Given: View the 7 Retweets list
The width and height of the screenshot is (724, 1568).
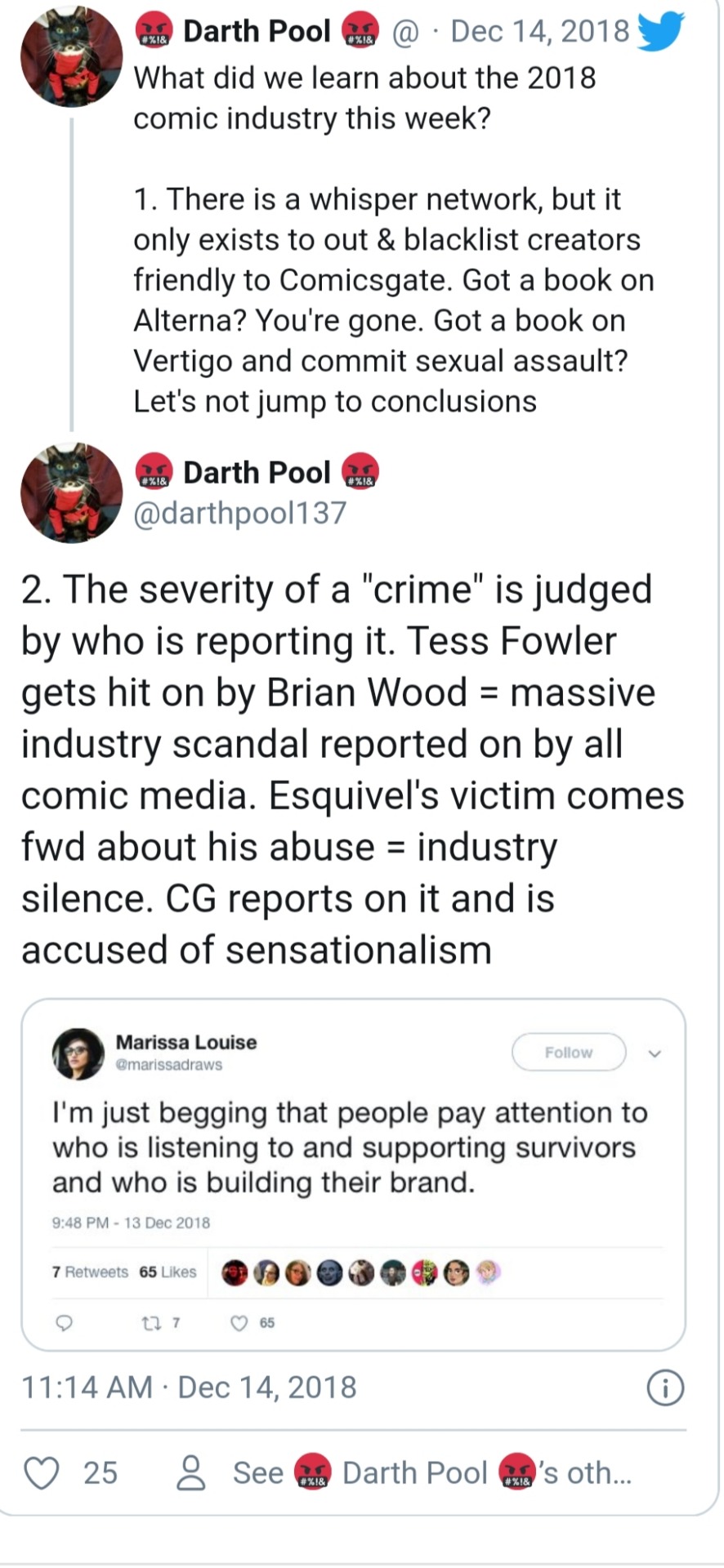Looking at the screenshot, I should [90, 1272].
